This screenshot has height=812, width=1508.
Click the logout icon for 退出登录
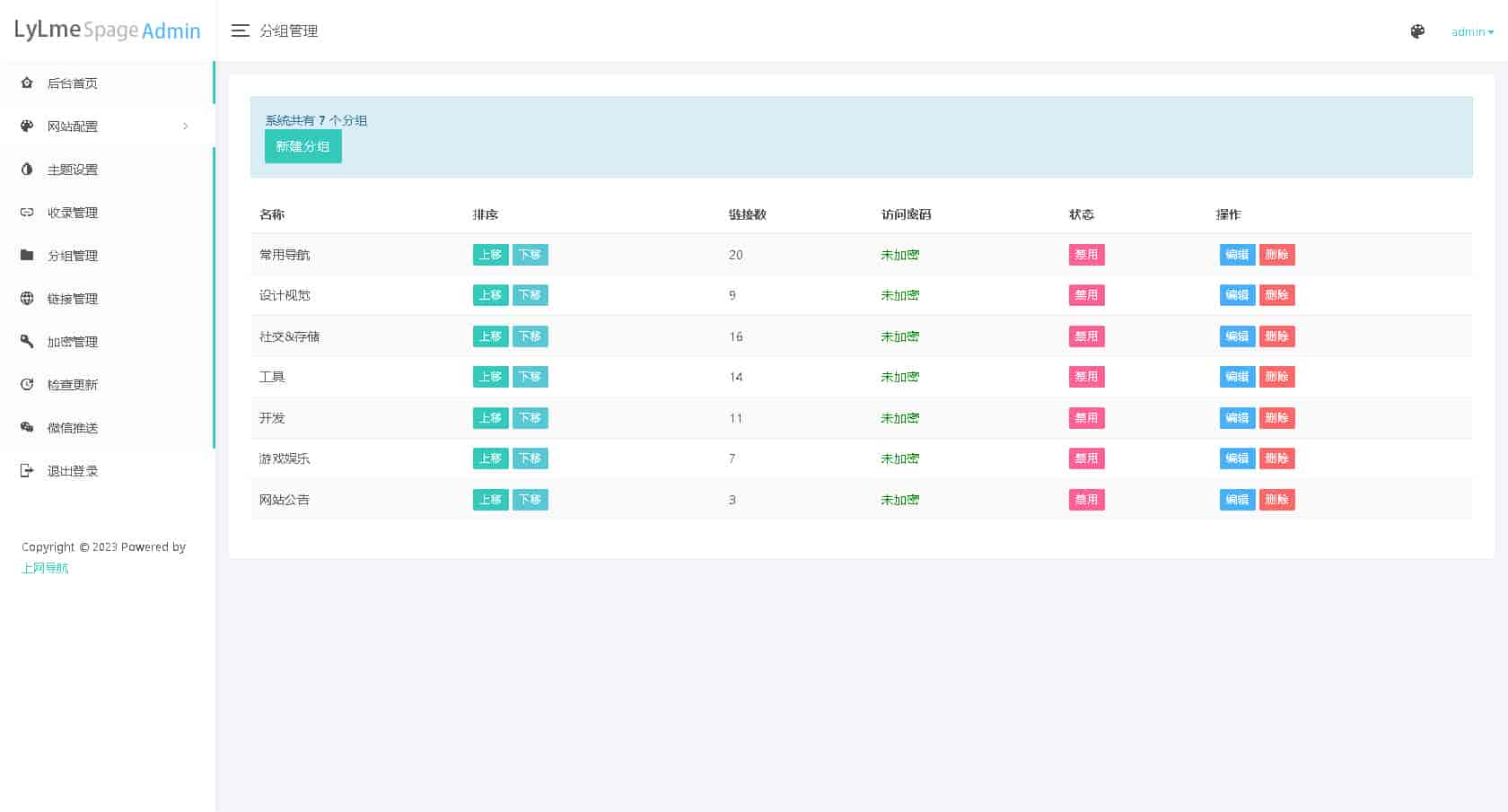[27, 470]
